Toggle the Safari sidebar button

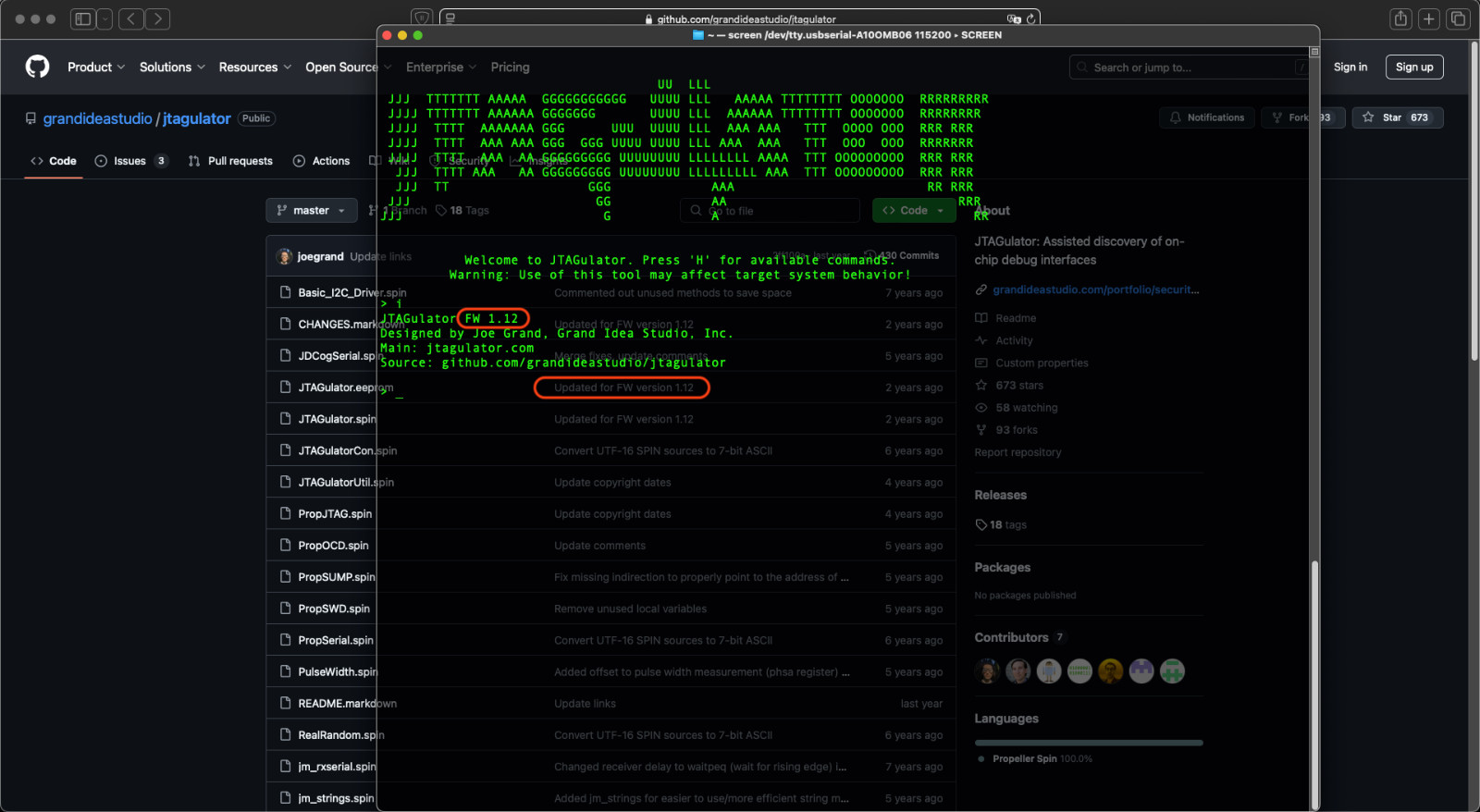coord(82,18)
